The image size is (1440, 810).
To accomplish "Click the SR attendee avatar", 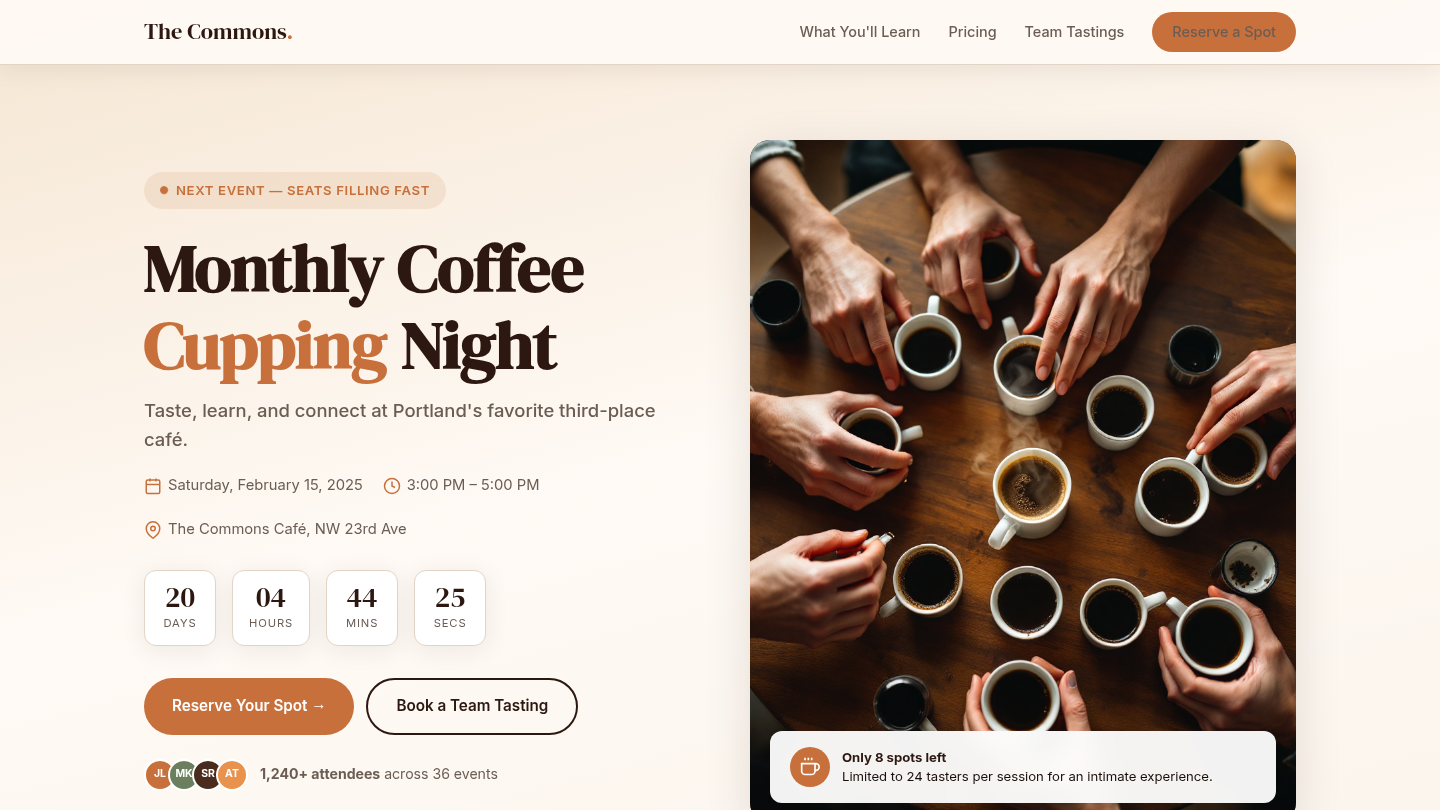I will (208, 774).
